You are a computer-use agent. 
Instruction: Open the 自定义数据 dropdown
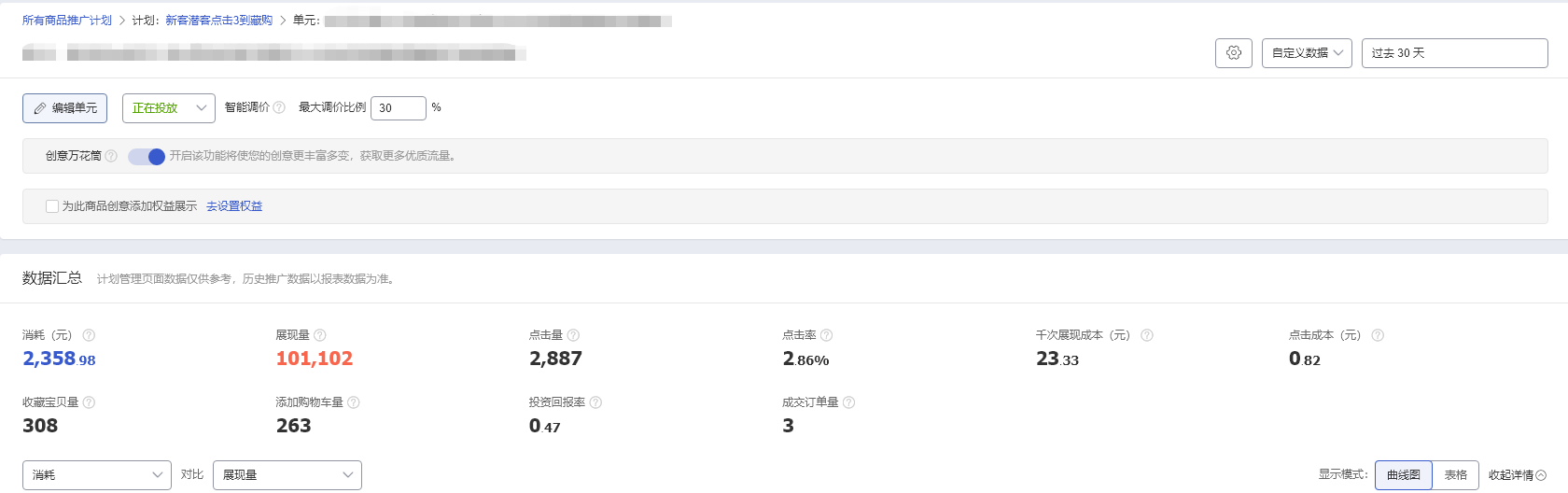(1307, 53)
